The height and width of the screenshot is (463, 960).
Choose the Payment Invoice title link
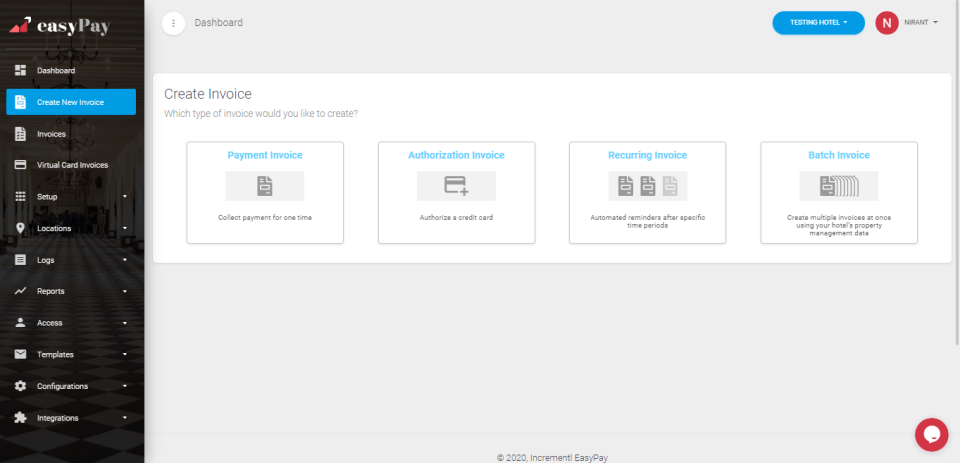point(265,156)
